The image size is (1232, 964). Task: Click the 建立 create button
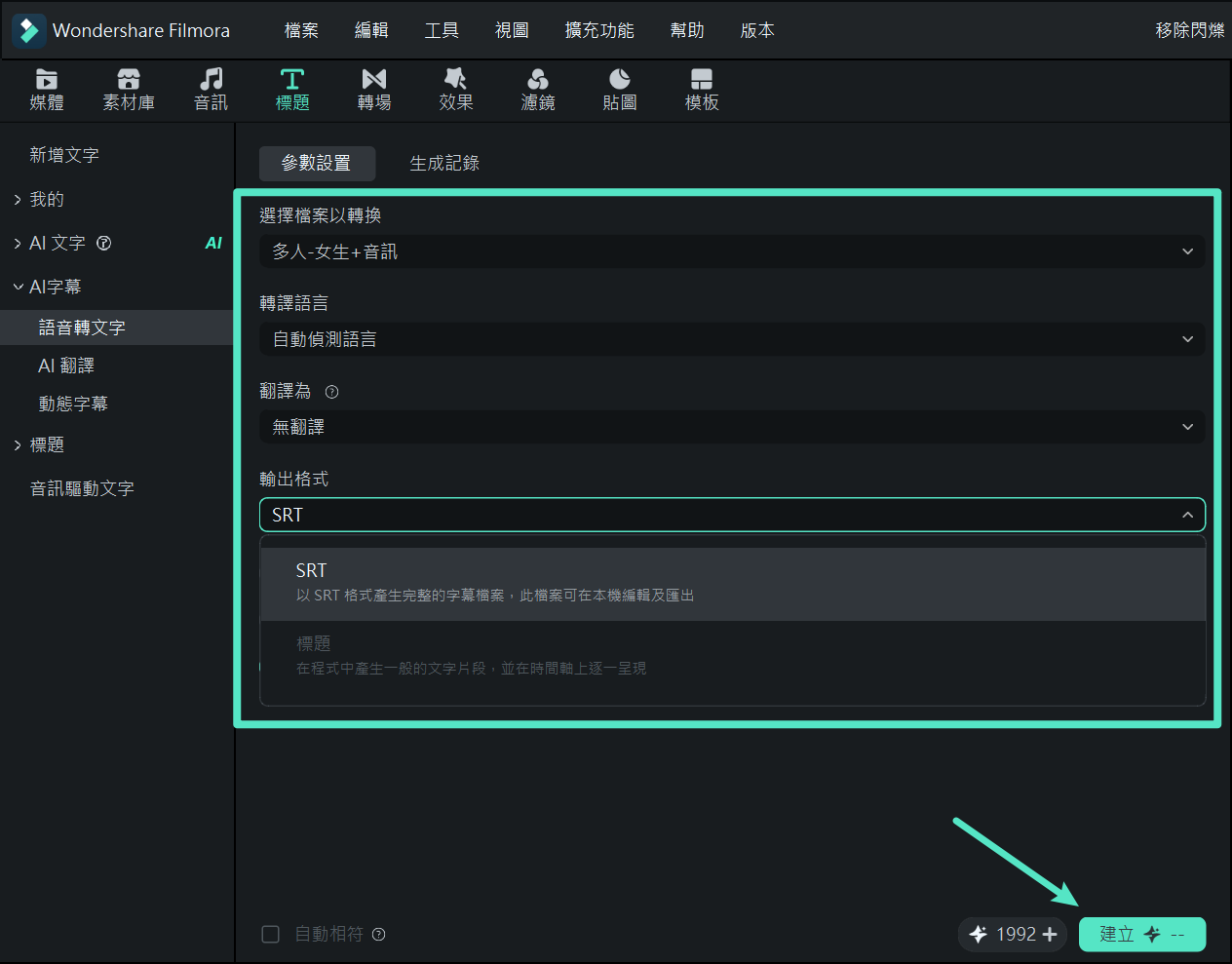point(1142,934)
